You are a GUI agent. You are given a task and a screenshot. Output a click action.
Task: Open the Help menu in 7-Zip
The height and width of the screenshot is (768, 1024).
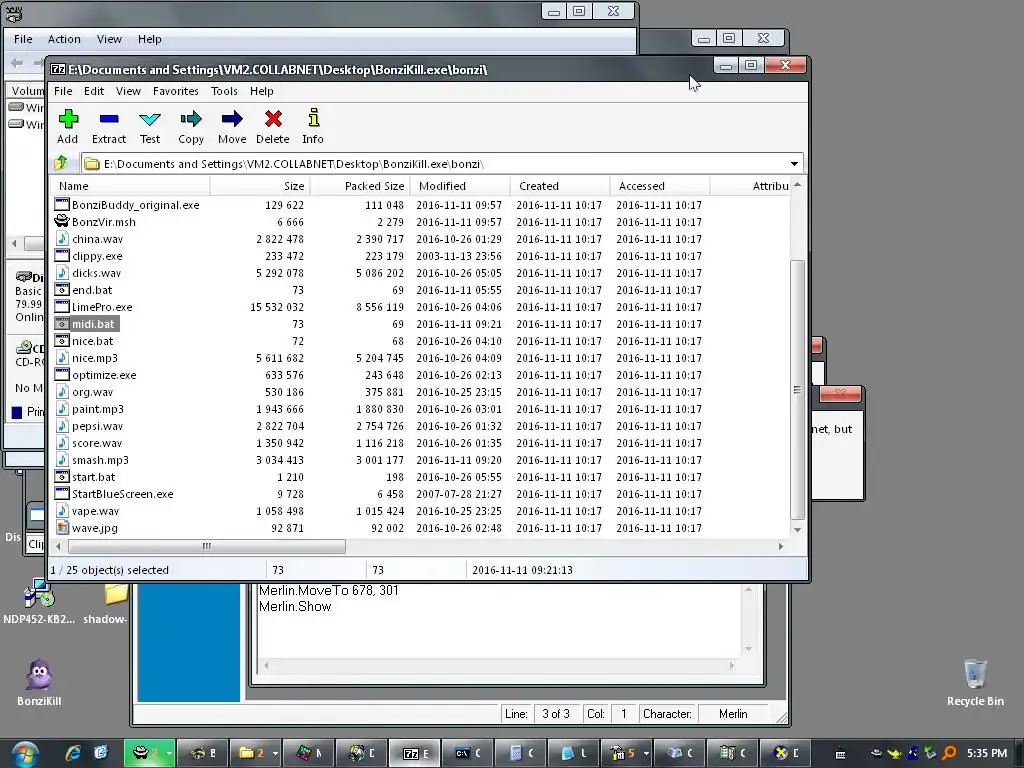pyautogui.click(x=261, y=91)
